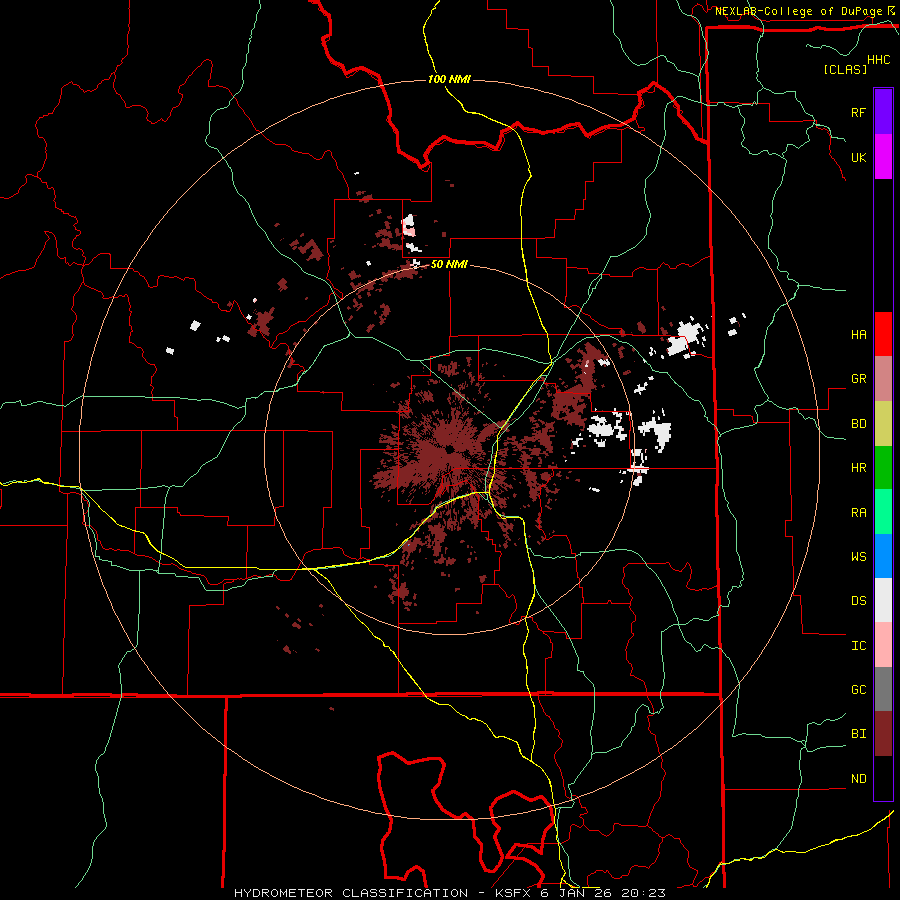900x900 pixels.
Task: Select the IC pink legend swatch
Action: tap(883, 645)
